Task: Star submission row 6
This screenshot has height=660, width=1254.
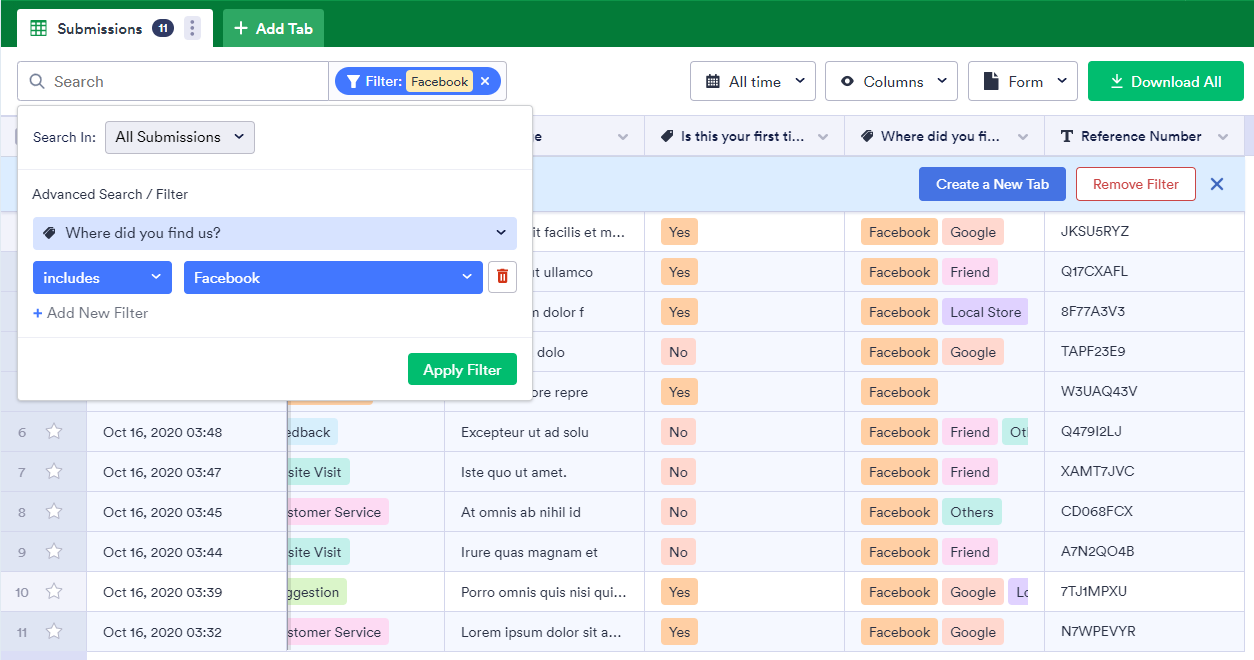Action: point(54,432)
